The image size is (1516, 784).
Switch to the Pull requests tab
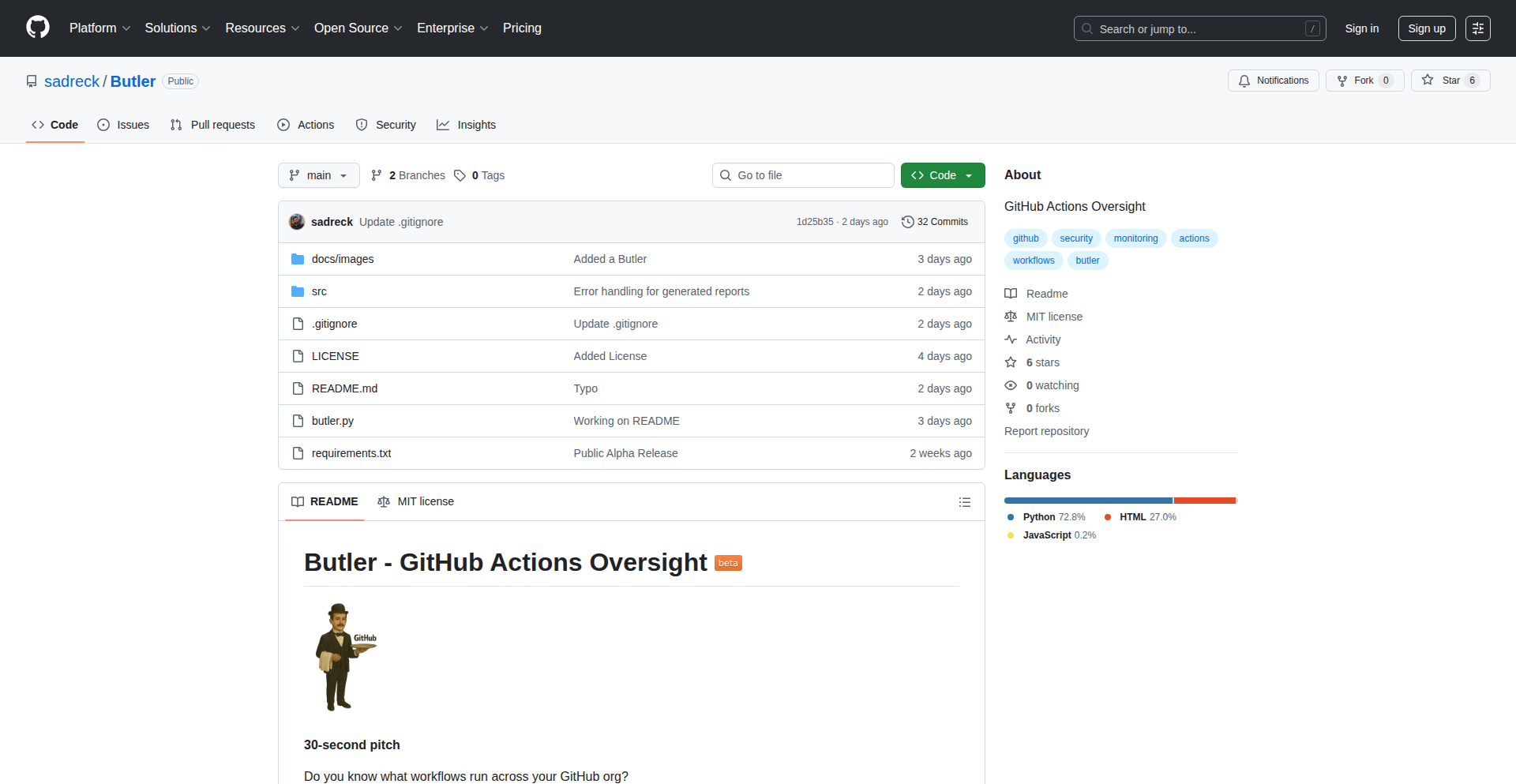(x=213, y=125)
